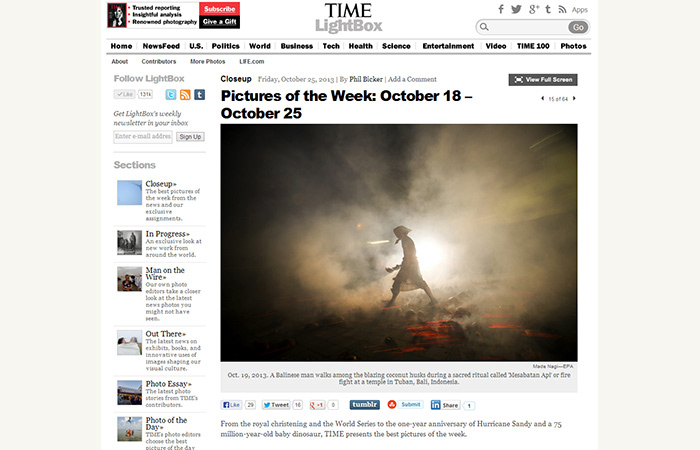
Task: Open the Google Plus icon in the header
Action: click(533, 9)
